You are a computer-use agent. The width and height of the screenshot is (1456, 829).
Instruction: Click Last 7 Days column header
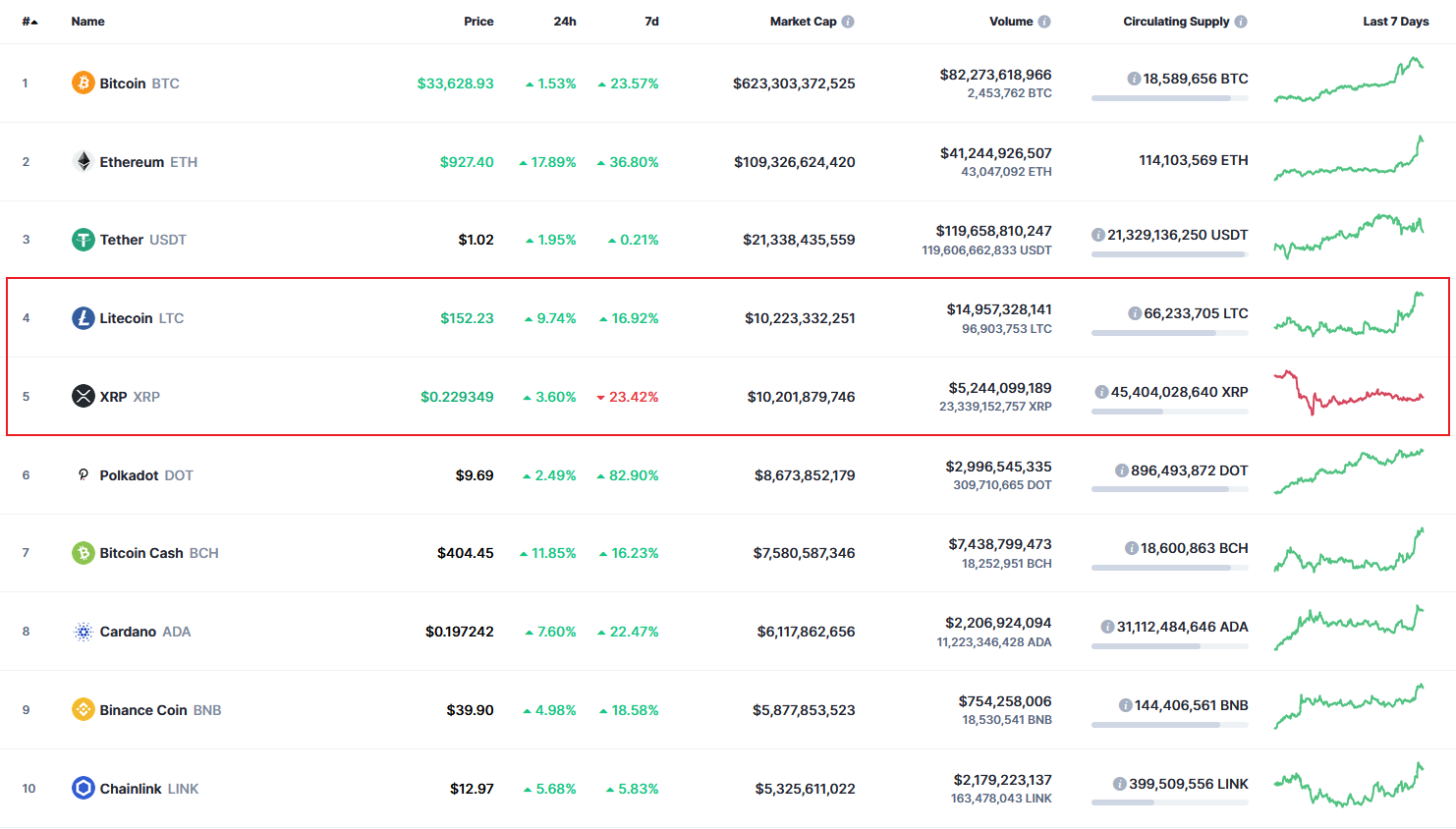tap(1395, 22)
